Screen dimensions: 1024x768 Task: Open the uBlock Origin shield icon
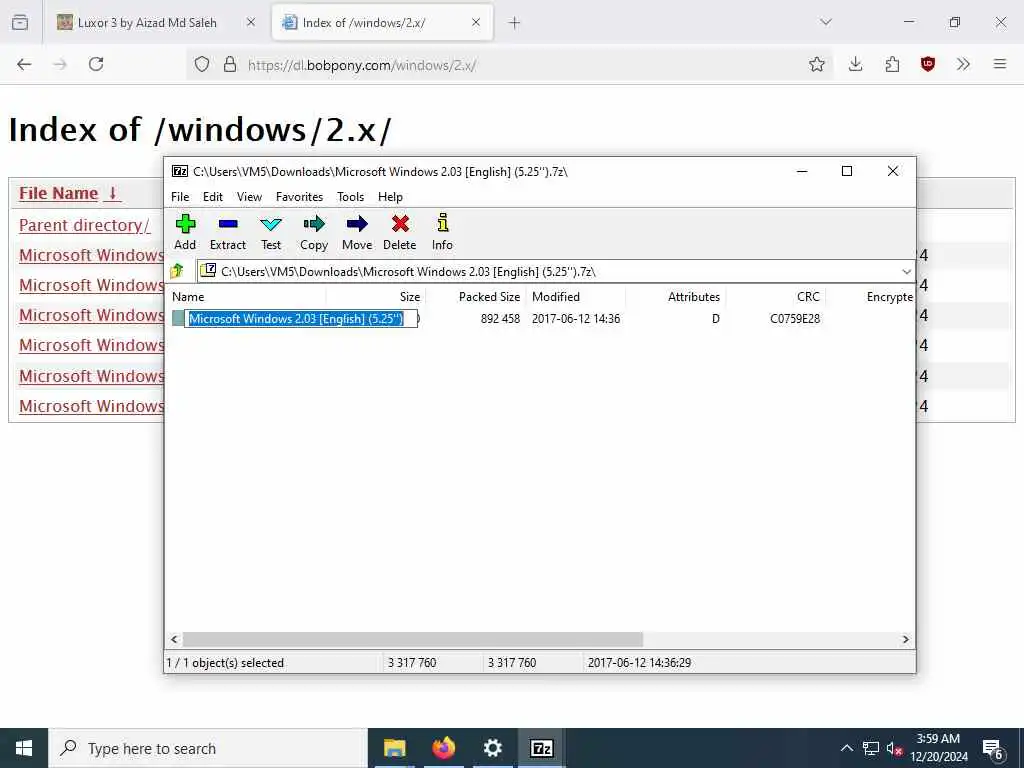927,64
